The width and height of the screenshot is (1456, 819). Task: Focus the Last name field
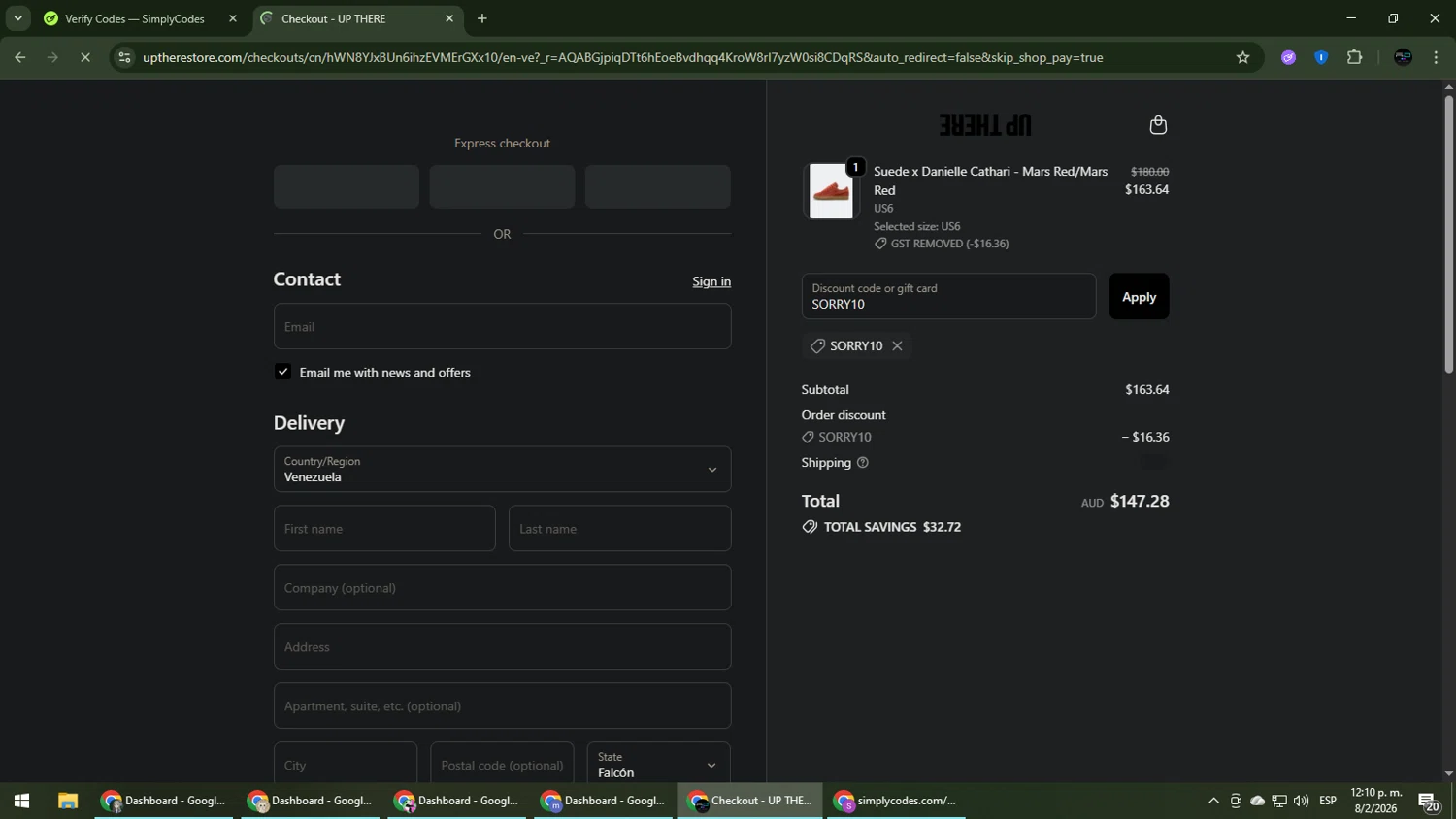pyautogui.click(x=619, y=529)
